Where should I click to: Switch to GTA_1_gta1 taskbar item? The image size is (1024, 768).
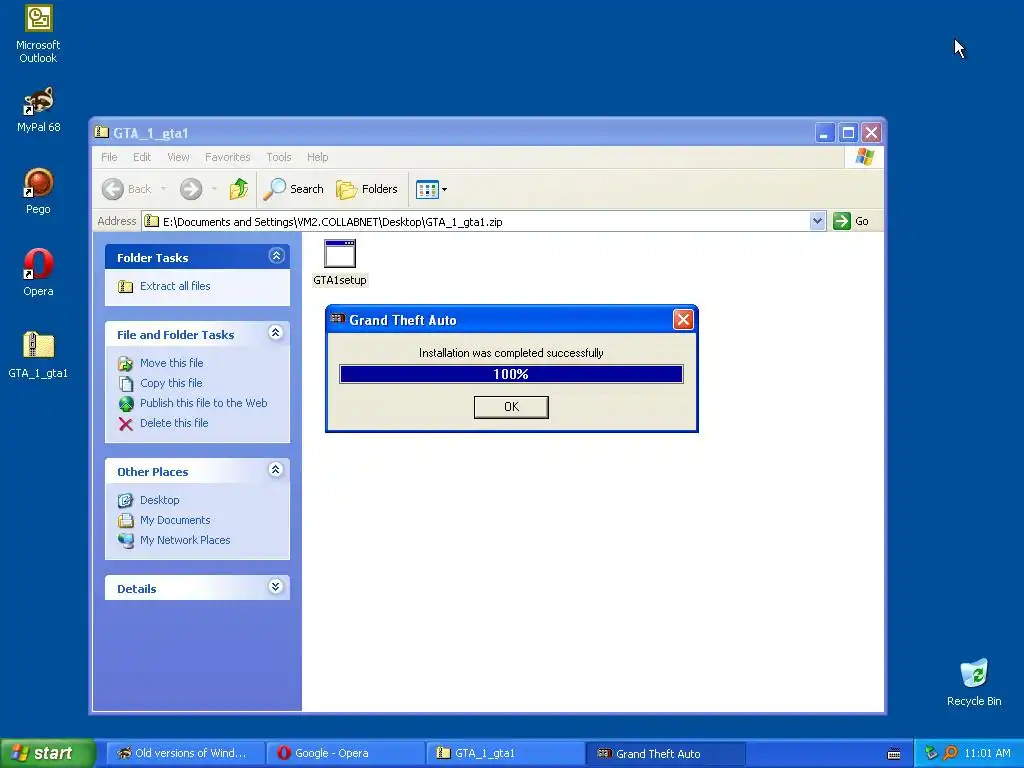505,754
